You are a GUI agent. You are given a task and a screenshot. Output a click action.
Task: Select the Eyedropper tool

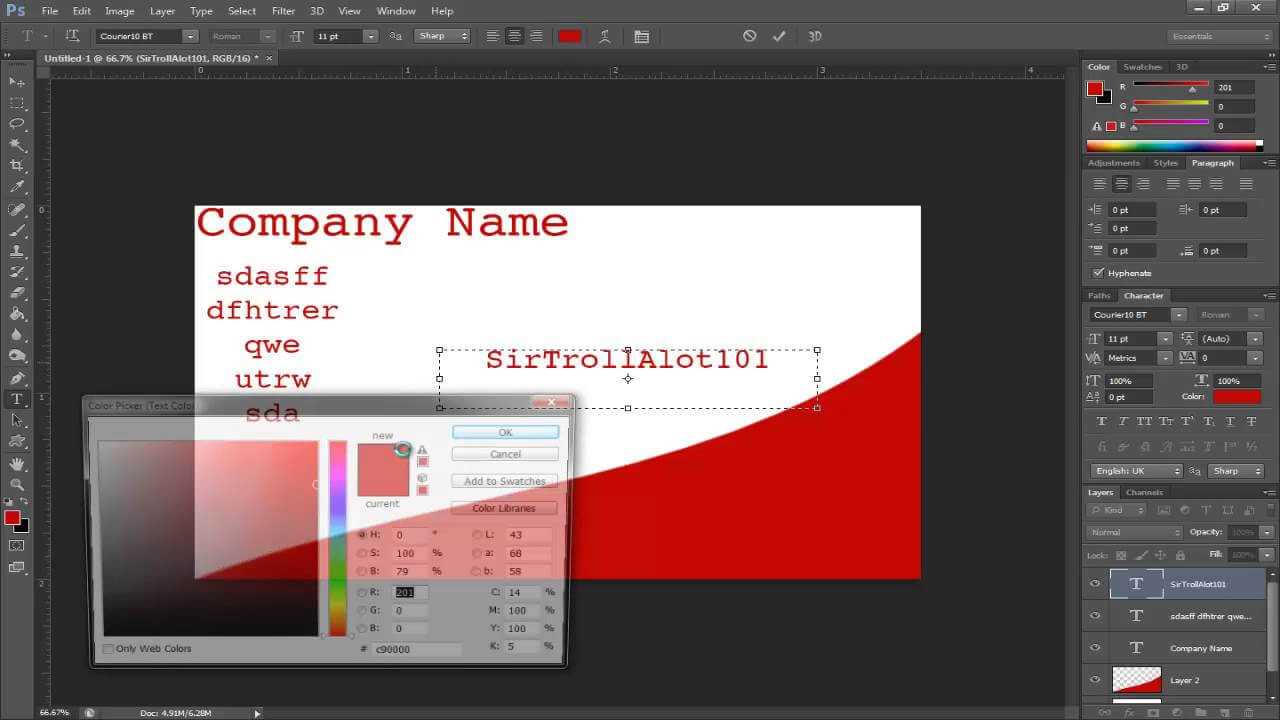[17, 187]
